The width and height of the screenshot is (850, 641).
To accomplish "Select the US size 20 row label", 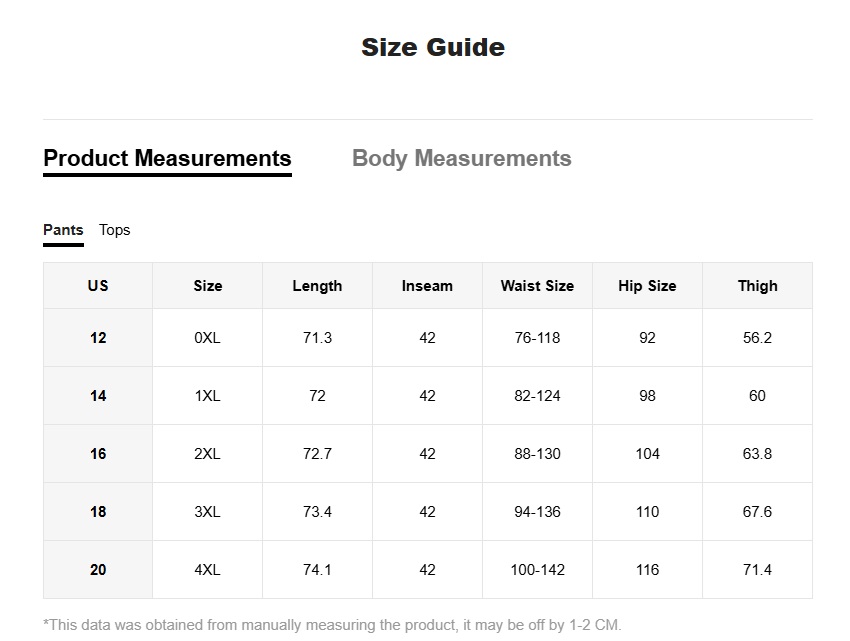I will 98,570.
